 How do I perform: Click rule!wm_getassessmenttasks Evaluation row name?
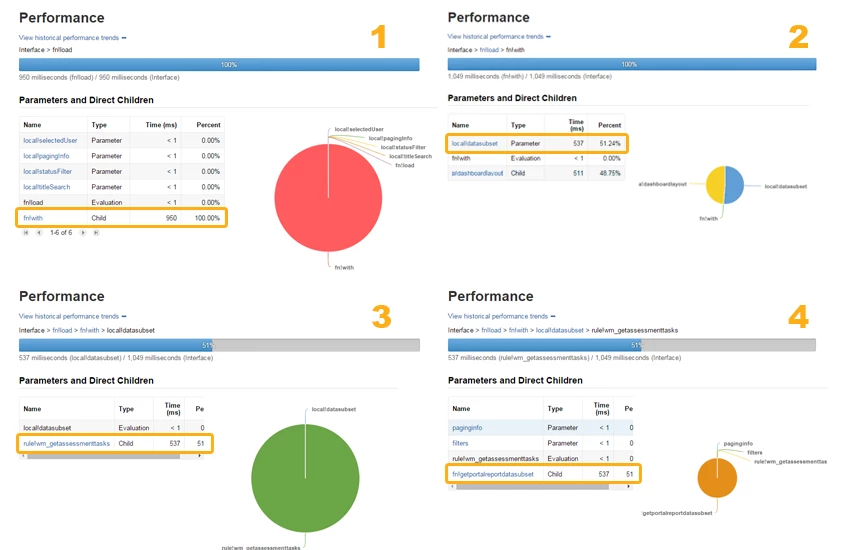[495, 459]
